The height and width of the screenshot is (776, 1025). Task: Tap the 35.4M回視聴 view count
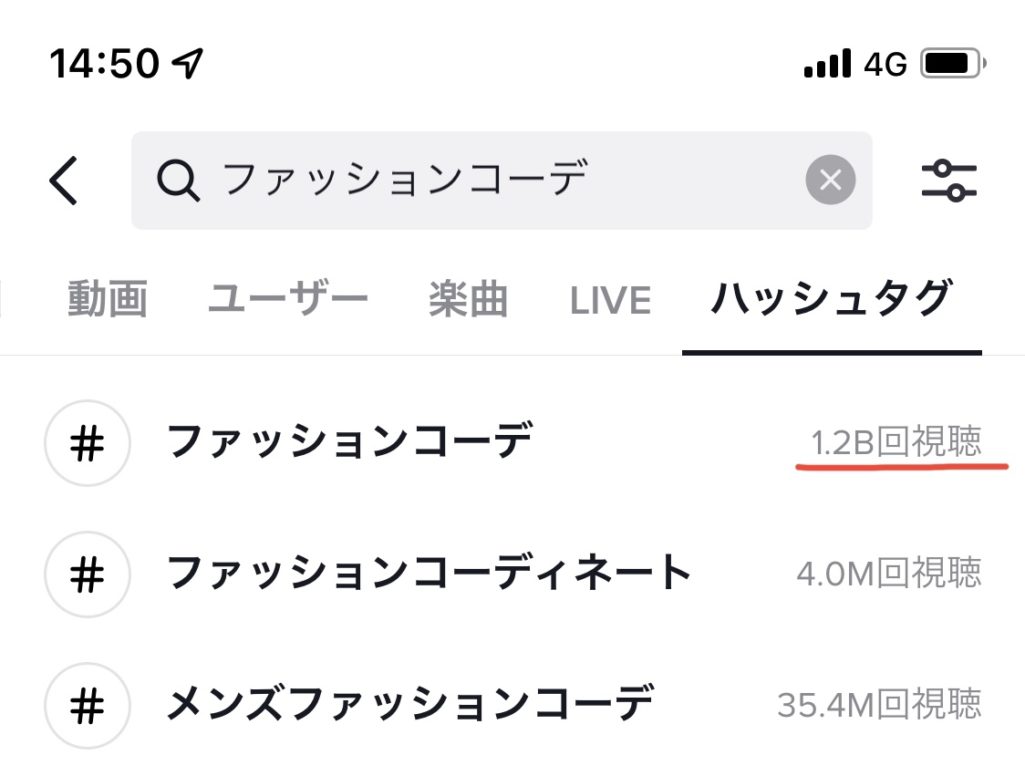(879, 705)
